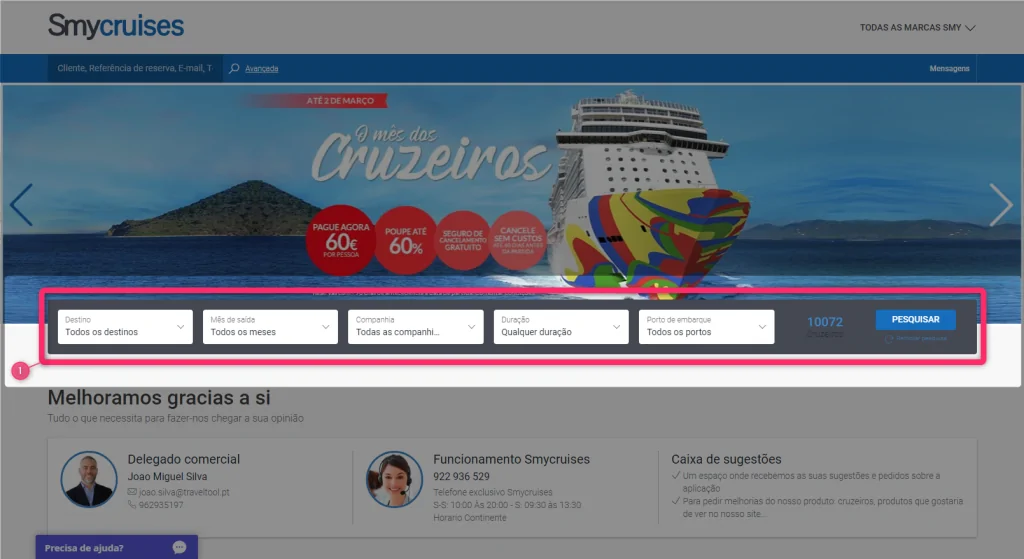Select the Duração dropdown
This screenshot has height=559, width=1024.
point(561,327)
